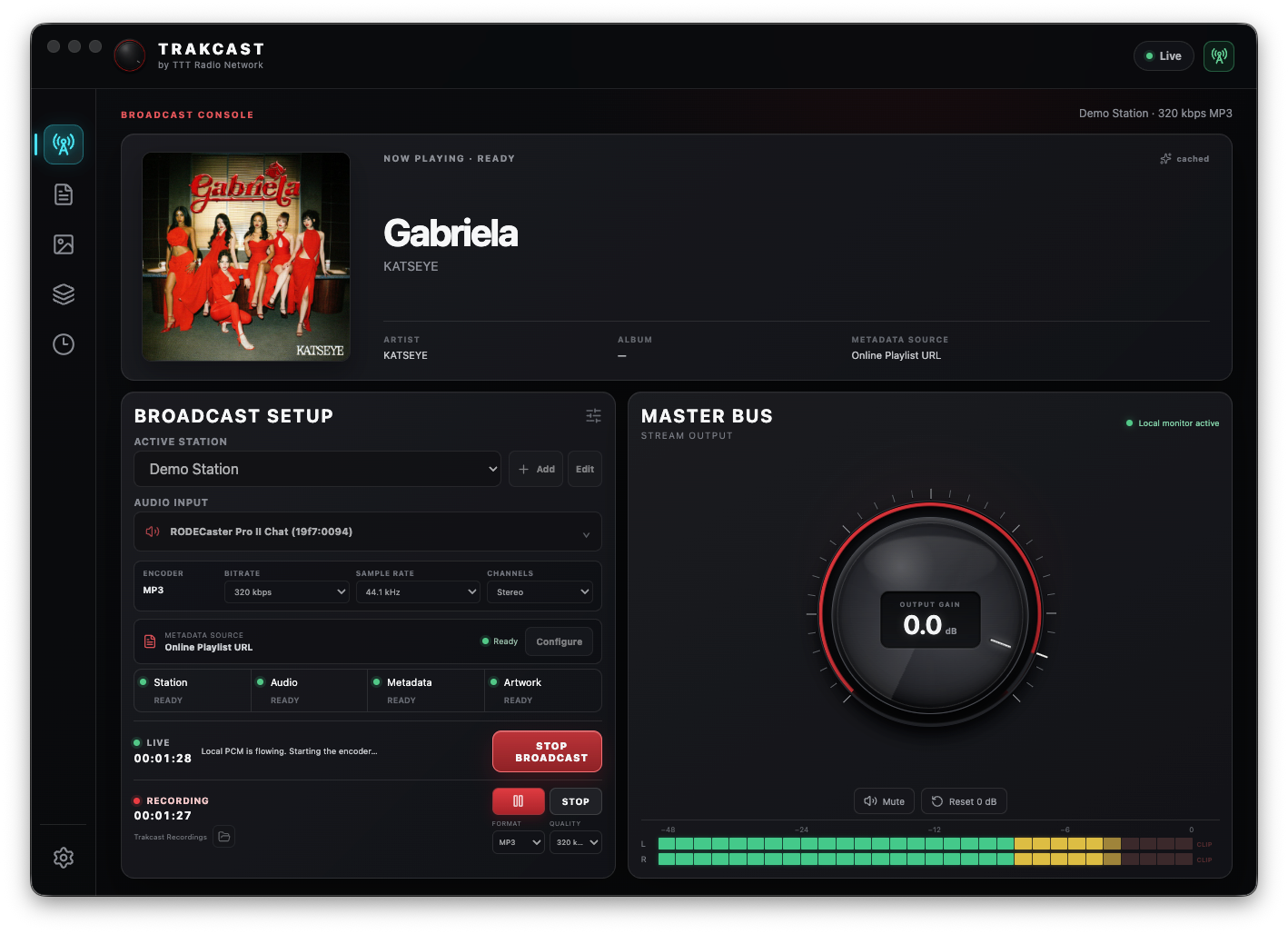The width and height of the screenshot is (1288, 934).
Task: Click the Live status pill
Action: pos(1164,56)
